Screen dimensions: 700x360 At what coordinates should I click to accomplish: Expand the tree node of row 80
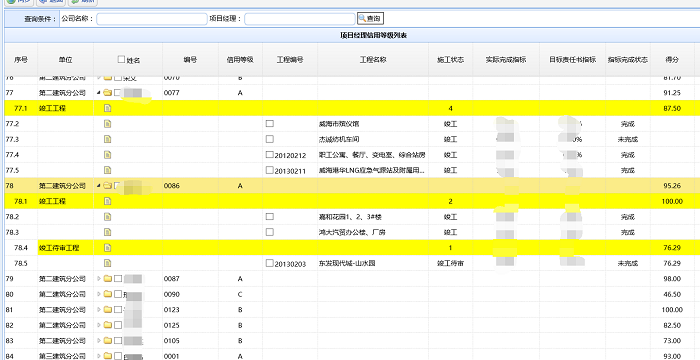click(x=99, y=294)
